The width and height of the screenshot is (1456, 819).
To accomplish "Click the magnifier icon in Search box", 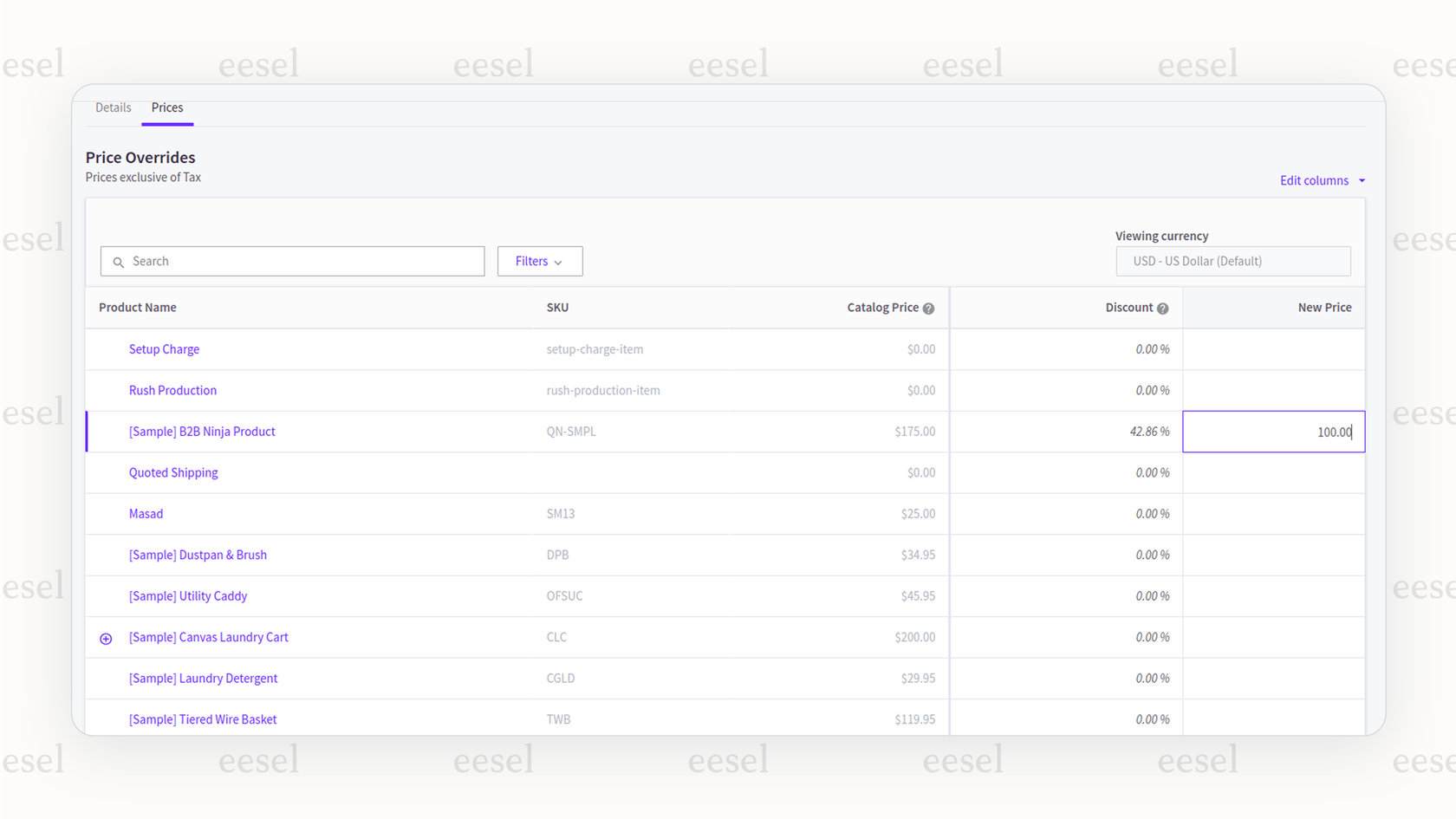I will [119, 262].
